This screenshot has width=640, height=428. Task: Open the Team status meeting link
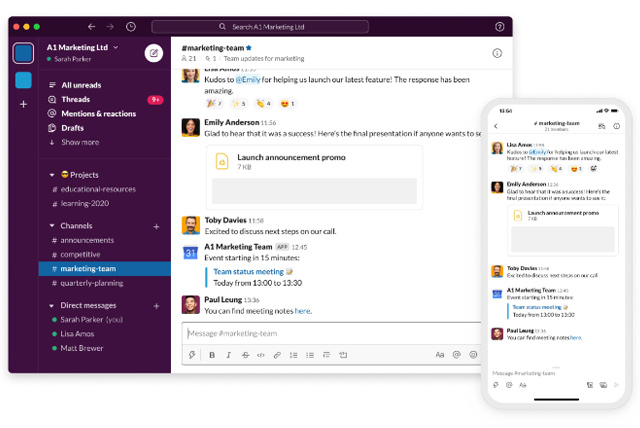[x=249, y=272]
